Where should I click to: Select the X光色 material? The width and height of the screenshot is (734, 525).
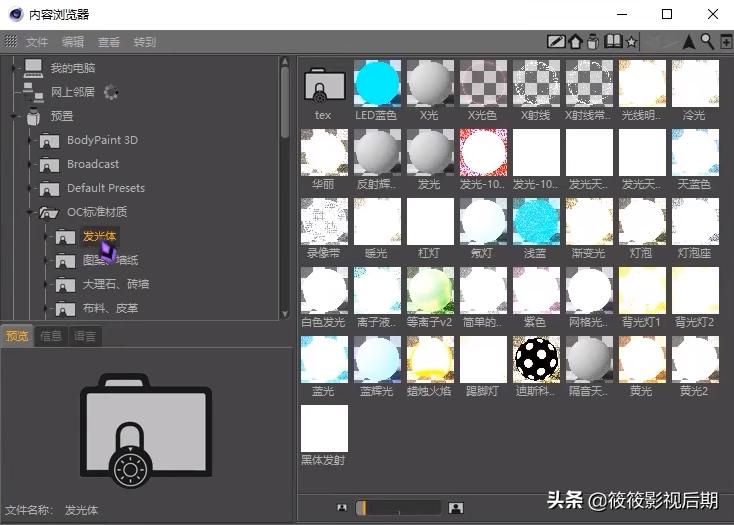tap(483, 83)
